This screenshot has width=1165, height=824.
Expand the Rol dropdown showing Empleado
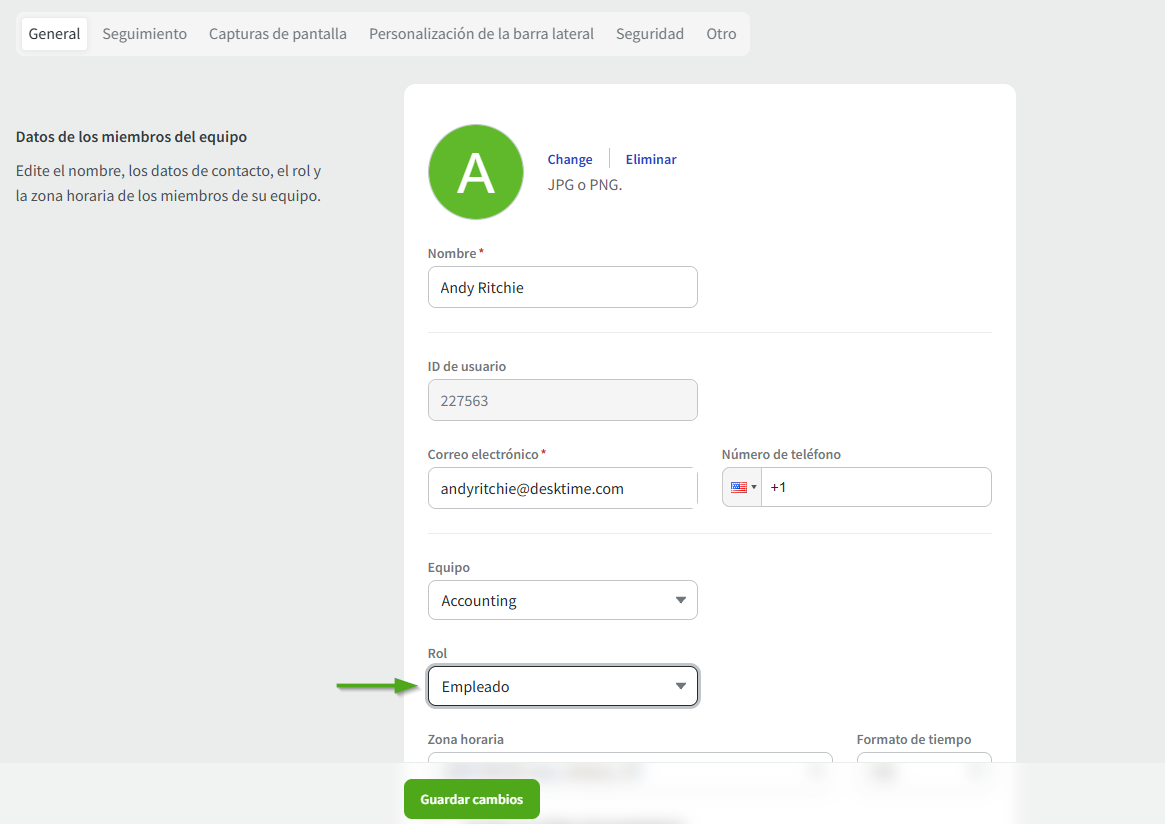[x=562, y=687]
